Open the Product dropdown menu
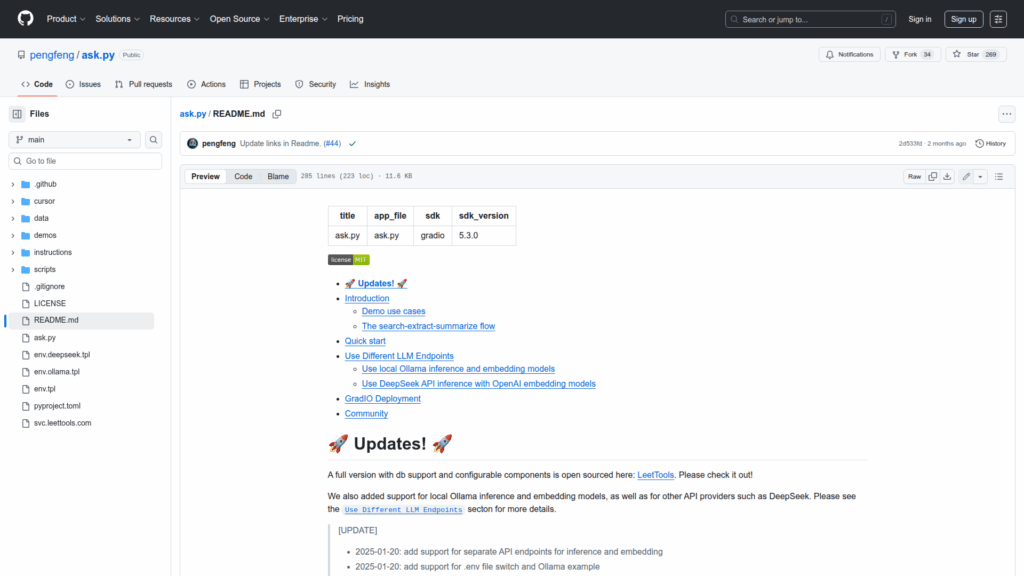Screen dimensions: 1024x576 [x=66, y=19]
